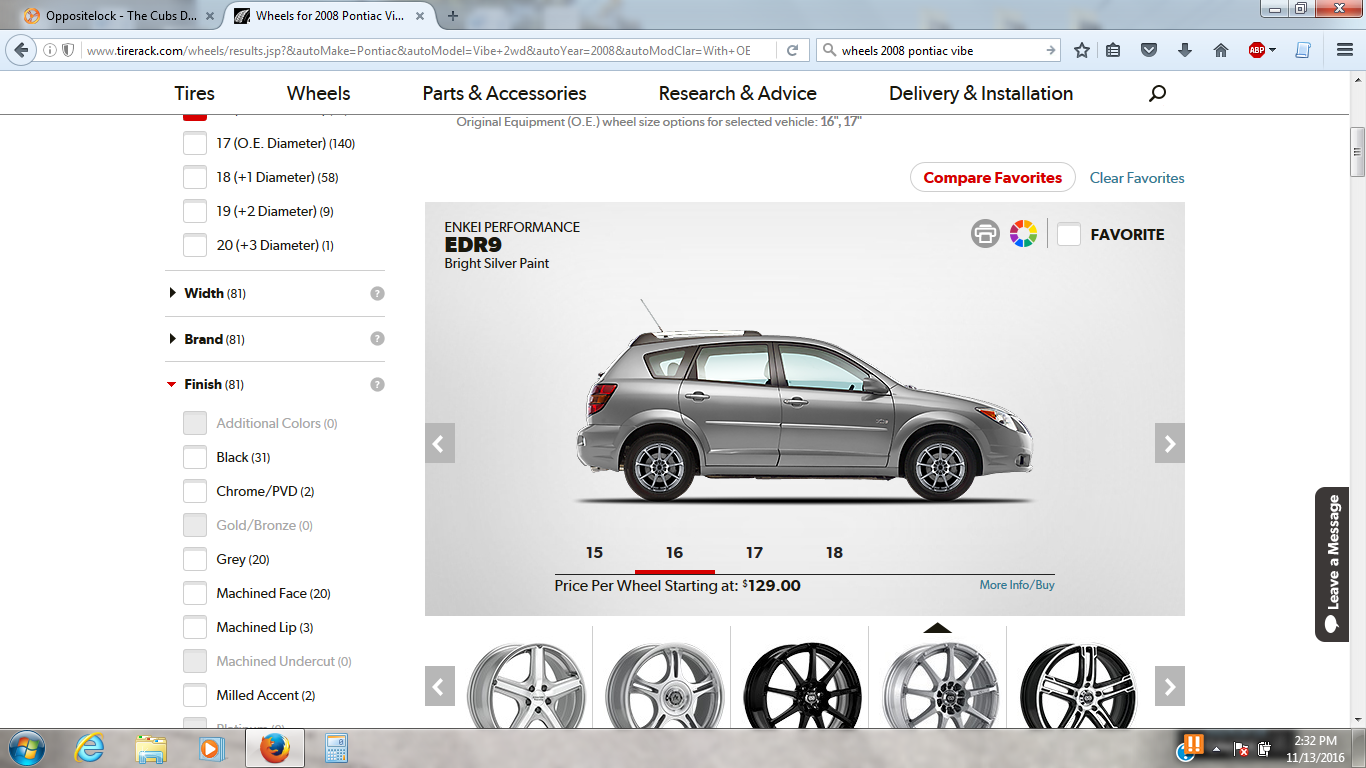
Task: Open the Parts & Accessories menu
Action: pos(504,93)
